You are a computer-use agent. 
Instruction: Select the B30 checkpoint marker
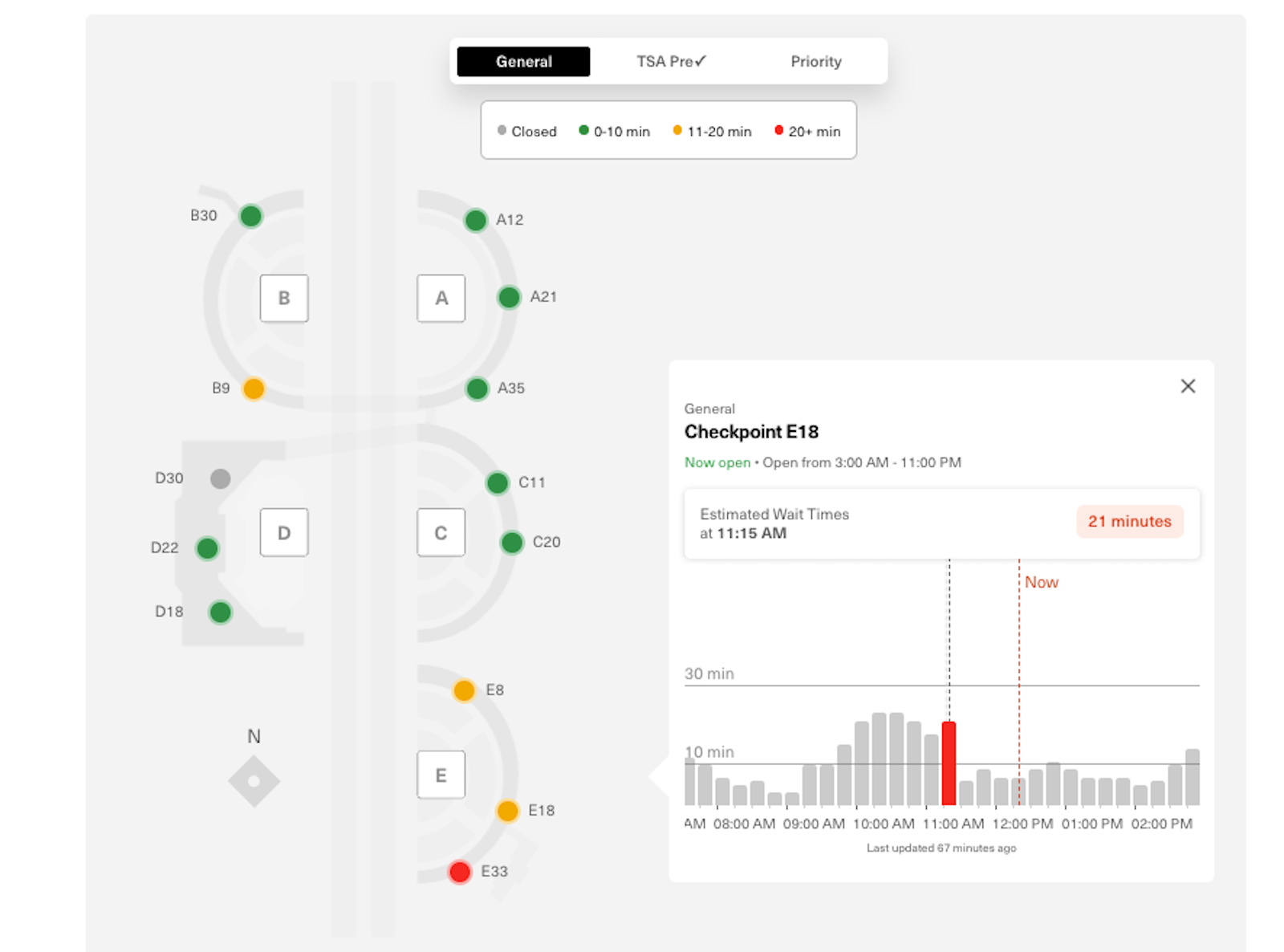[x=250, y=216]
